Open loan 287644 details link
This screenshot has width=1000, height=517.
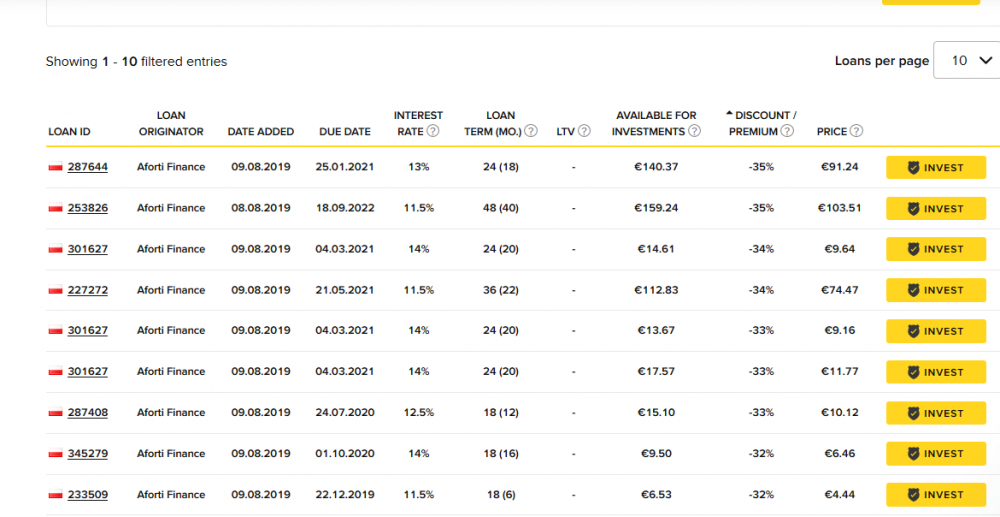click(x=88, y=167)
